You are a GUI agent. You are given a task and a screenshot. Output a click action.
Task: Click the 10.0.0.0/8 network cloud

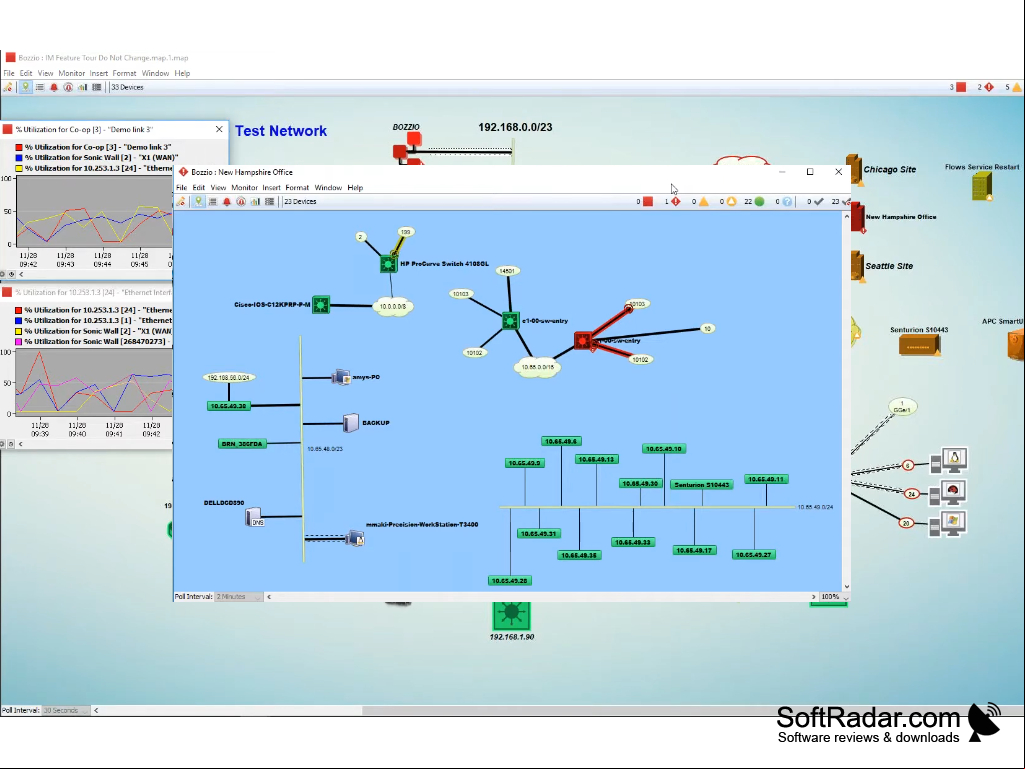(392, 306)
